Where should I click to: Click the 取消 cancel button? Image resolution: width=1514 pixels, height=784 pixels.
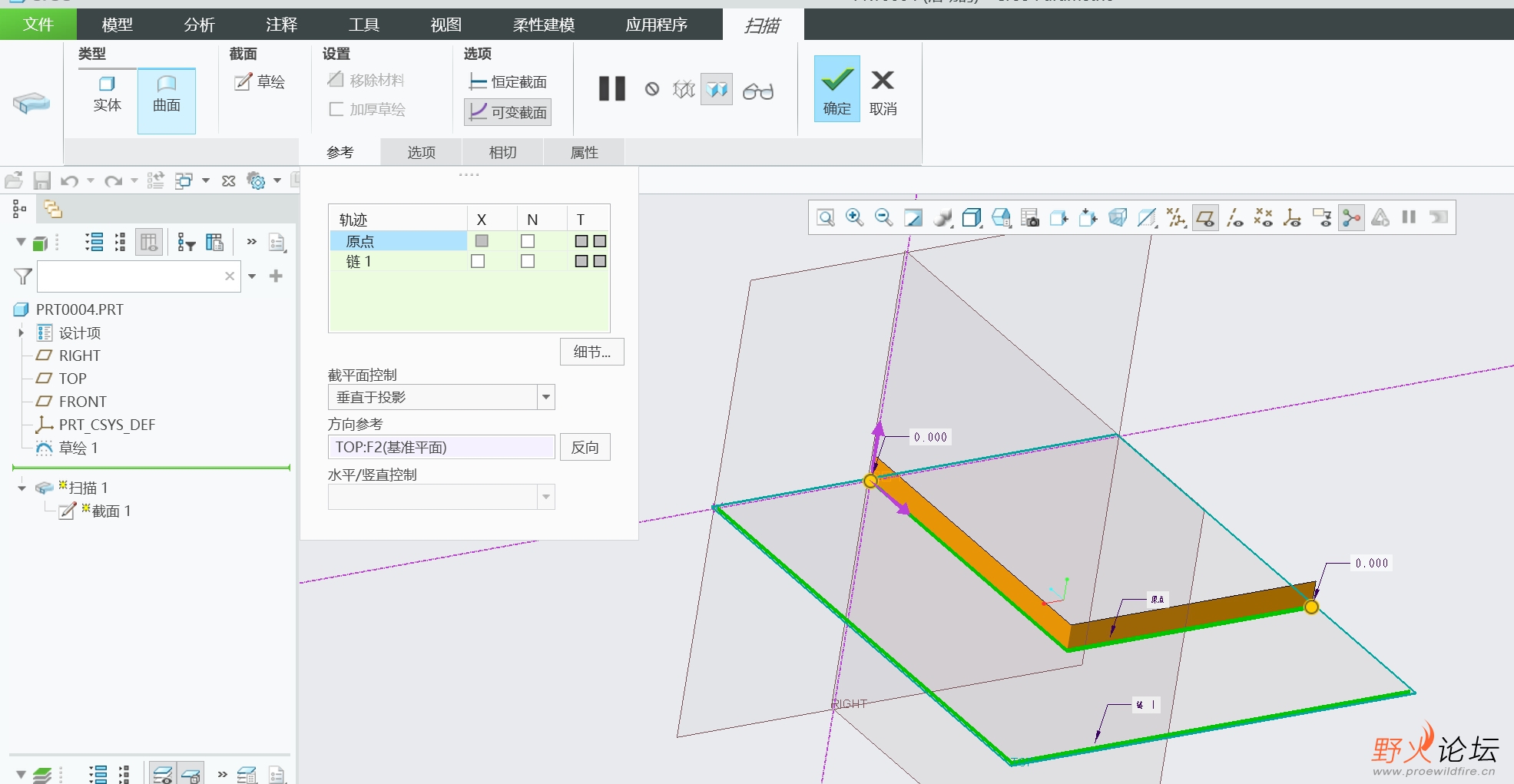click(x=883, y=92)
